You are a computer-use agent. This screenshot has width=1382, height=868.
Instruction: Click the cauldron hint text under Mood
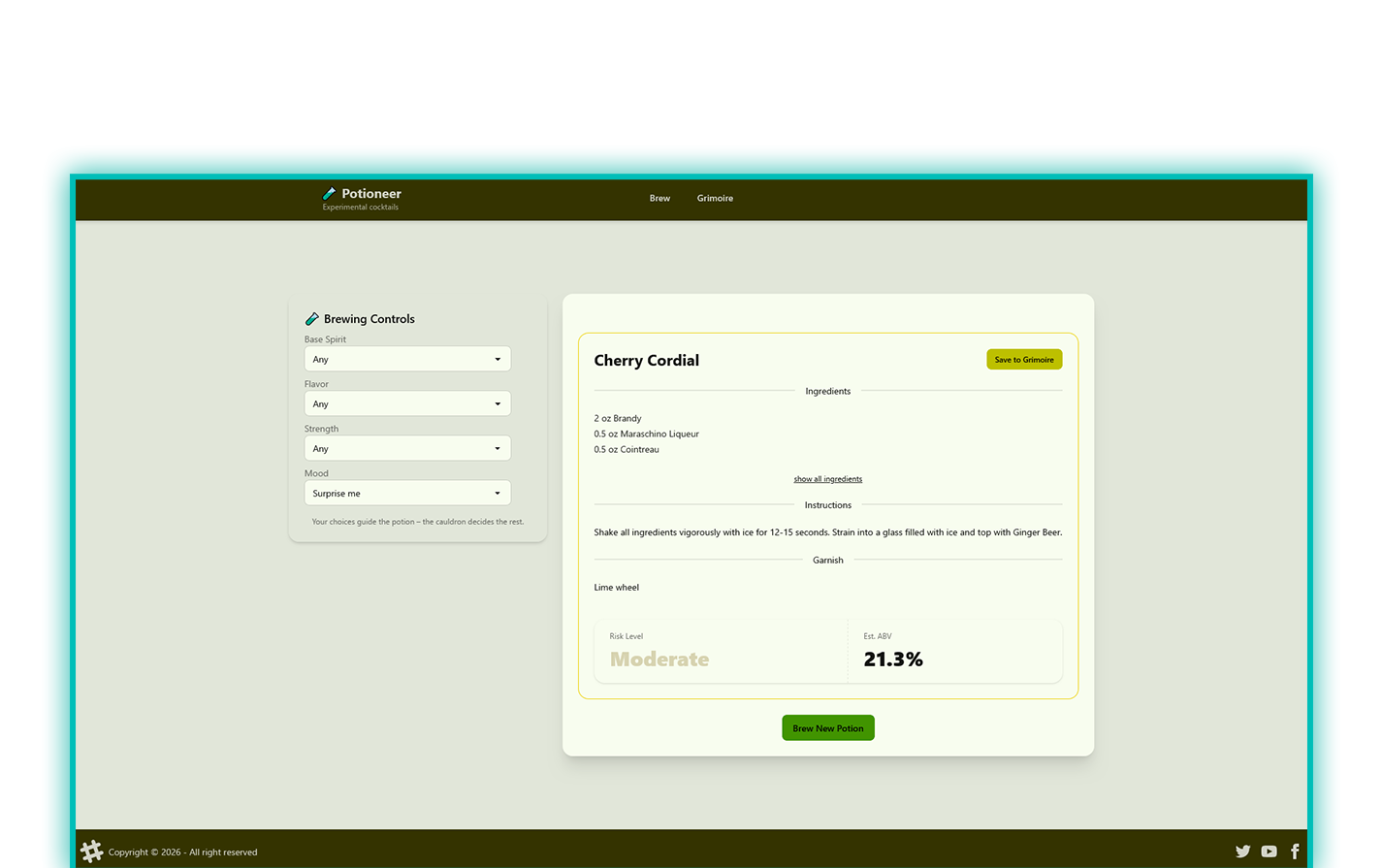click(418, 522)
